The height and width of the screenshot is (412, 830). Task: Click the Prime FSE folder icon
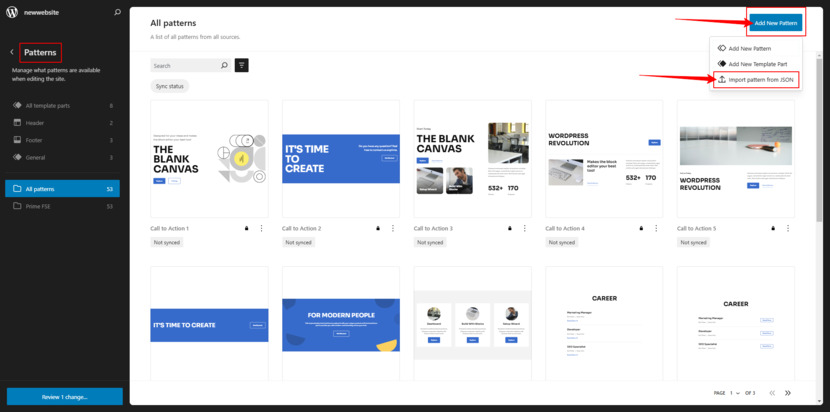tap(17, 206)
